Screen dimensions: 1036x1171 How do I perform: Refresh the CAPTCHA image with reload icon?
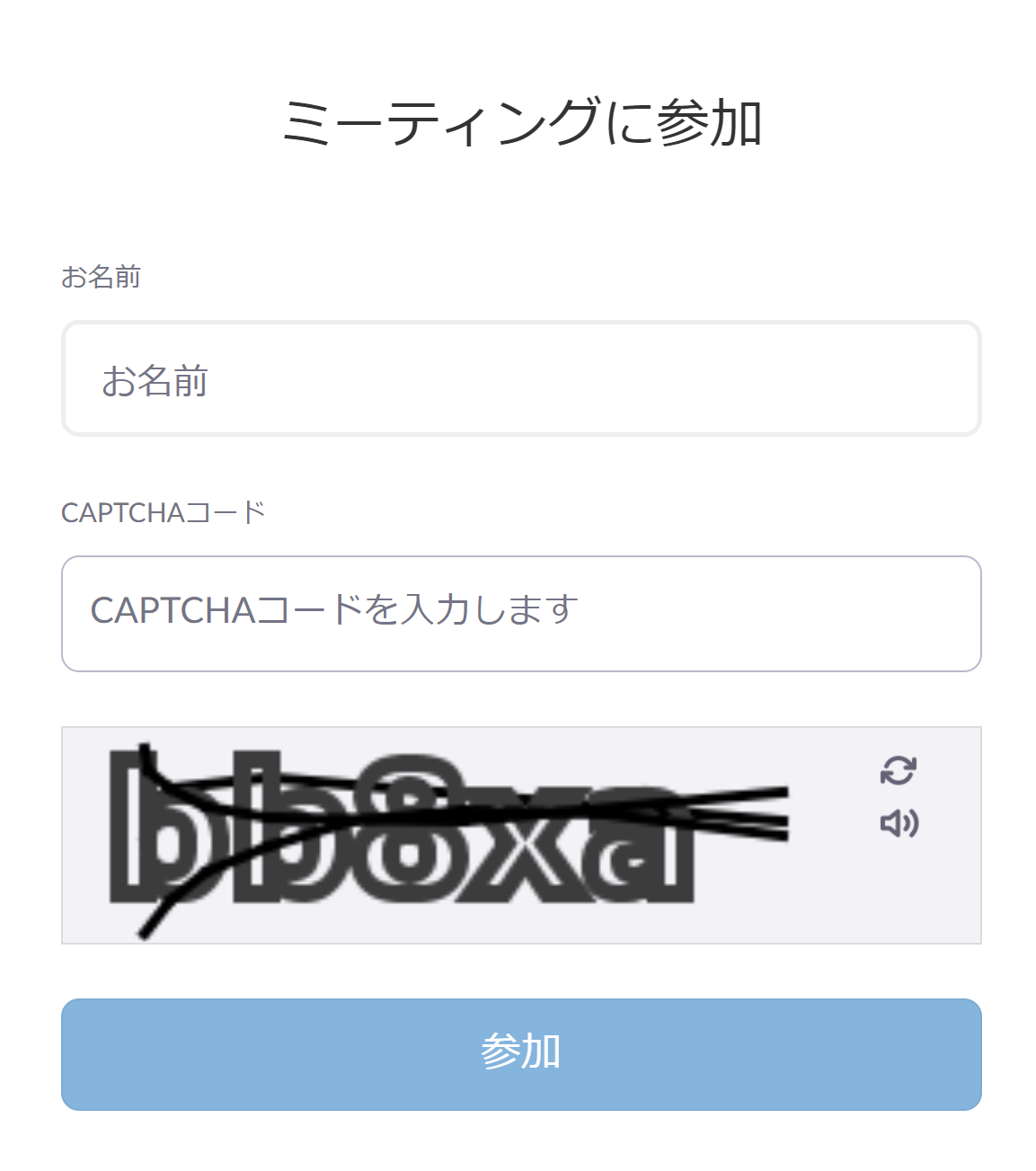[898, 770]
